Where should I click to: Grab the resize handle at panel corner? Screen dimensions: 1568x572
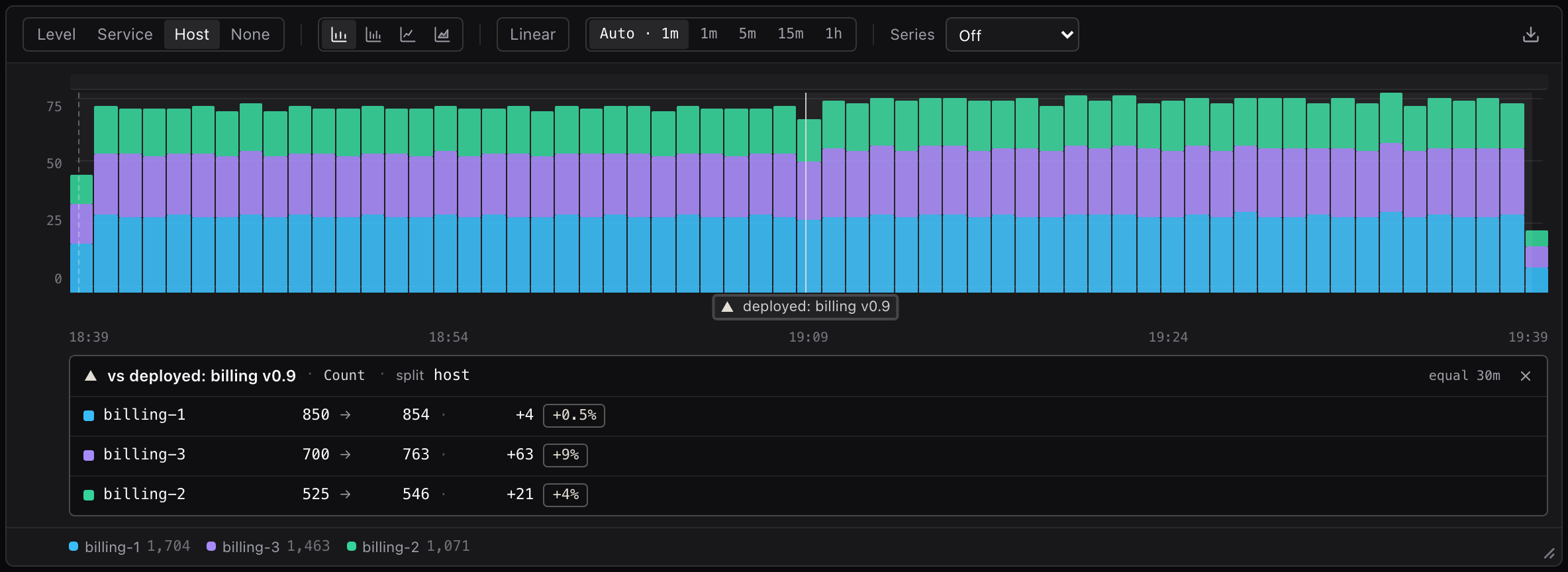tap(1549, 553)
